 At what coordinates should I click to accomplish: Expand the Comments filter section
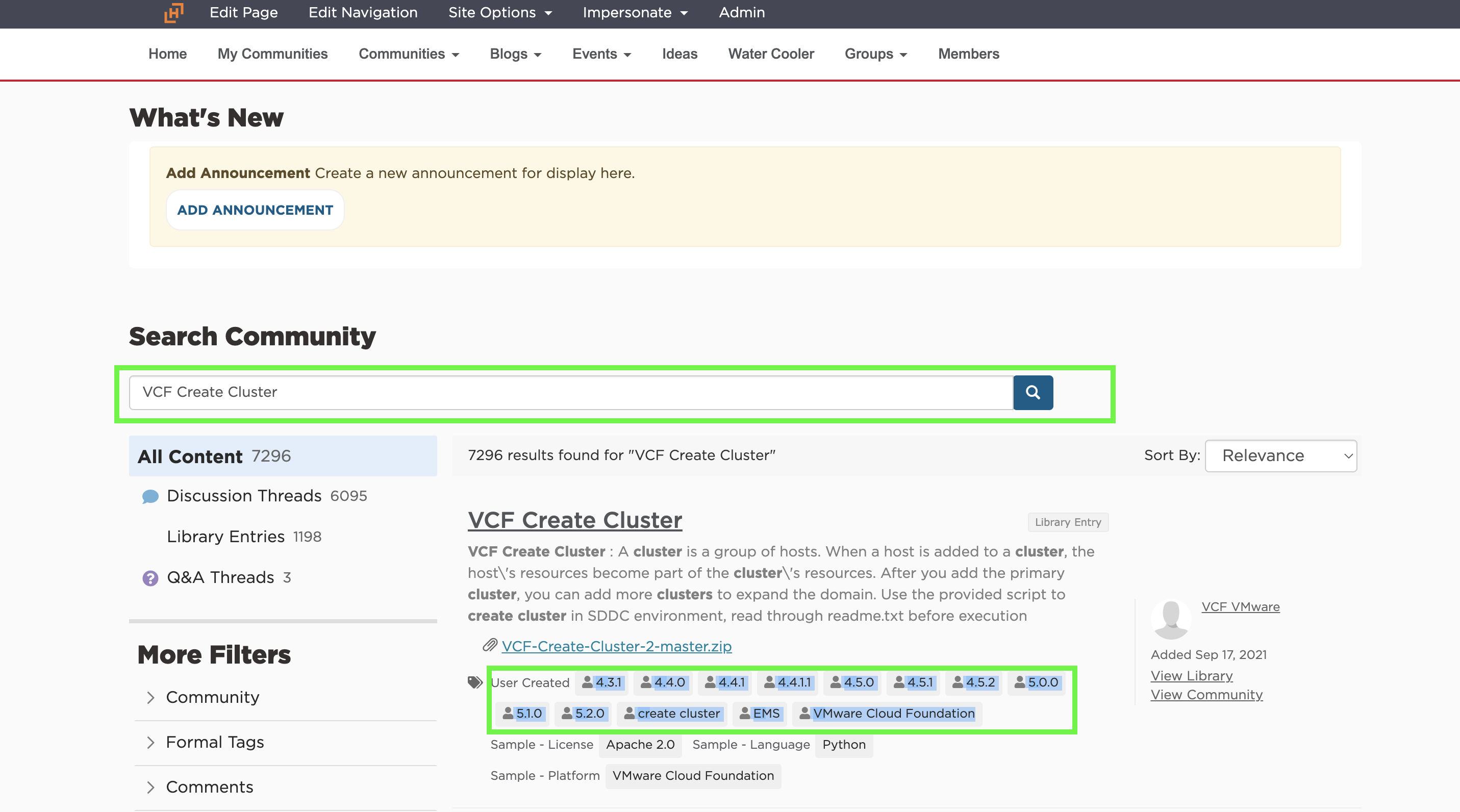coord(209,786)
